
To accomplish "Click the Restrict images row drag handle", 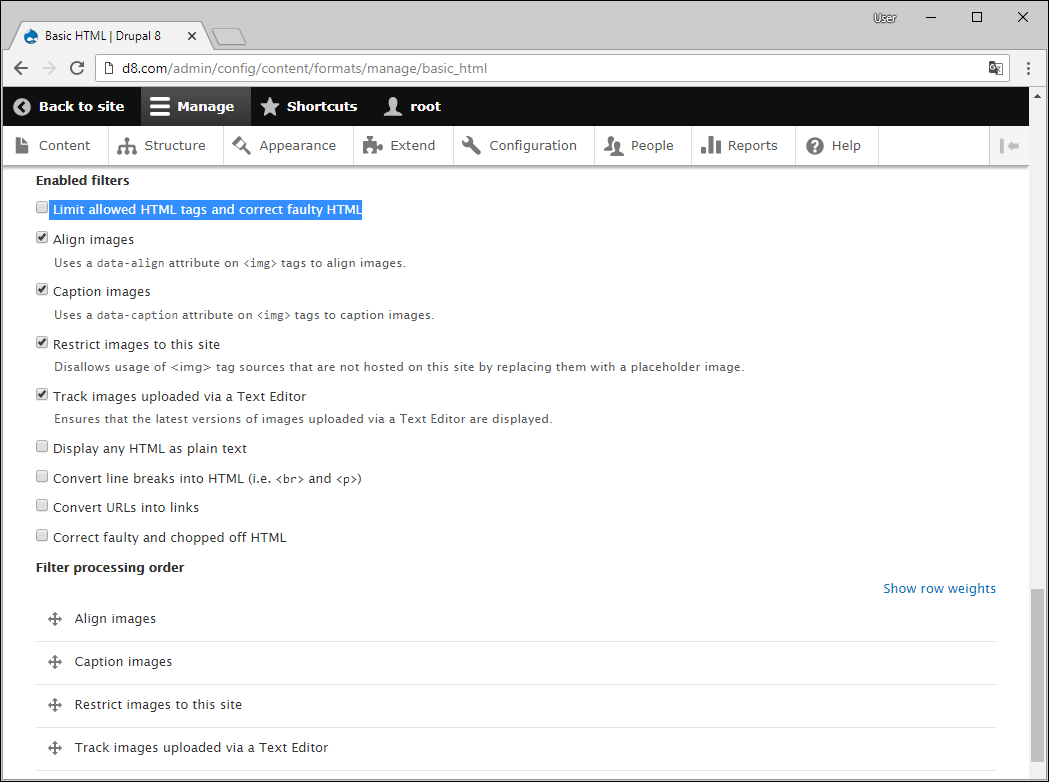I will [x=55, y=705].
